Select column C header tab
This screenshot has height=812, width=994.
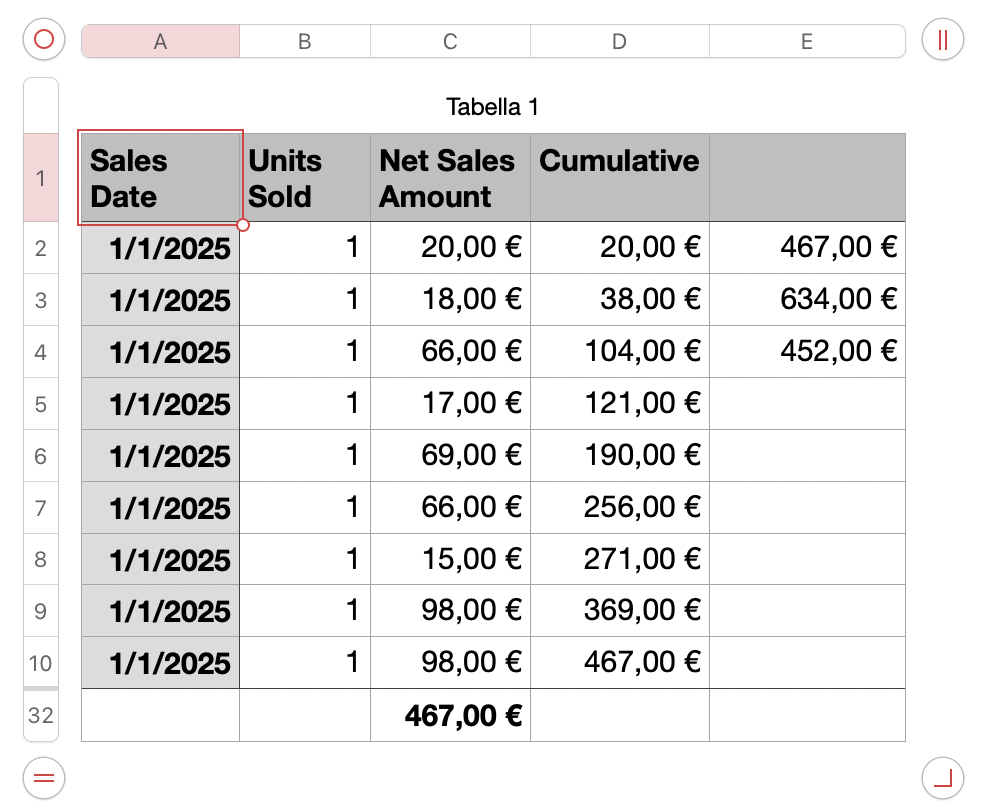(450, 41)
